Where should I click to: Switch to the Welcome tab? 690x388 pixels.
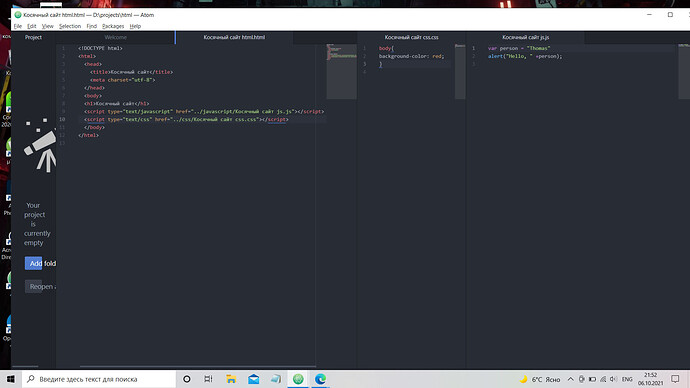[x=115, y=37]
